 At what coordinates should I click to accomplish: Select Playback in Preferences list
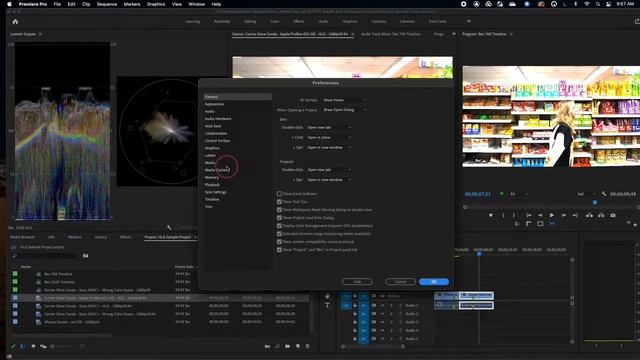pos(212,184)
